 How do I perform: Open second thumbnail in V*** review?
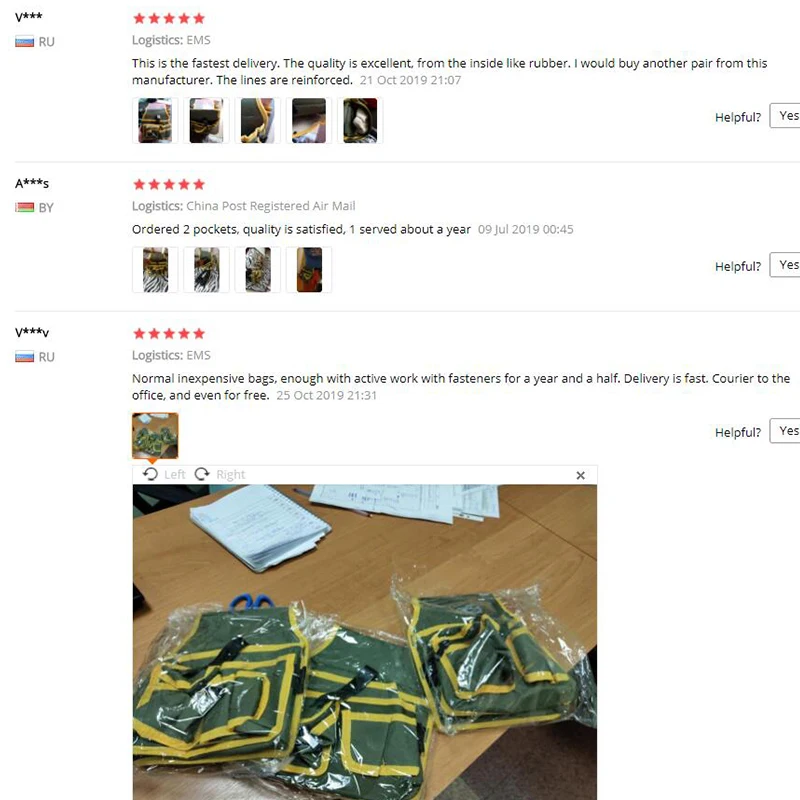point(206,120)
